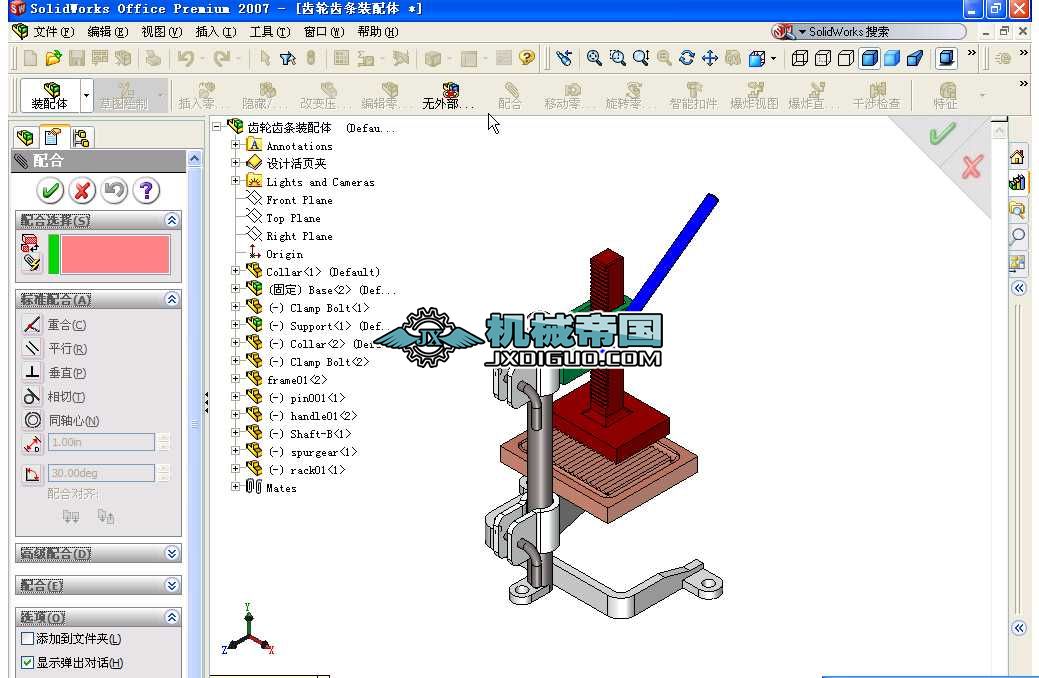
Task: Collapse the 配合选择(S) section
Action: pyautogui.click(x=172, y=220)
